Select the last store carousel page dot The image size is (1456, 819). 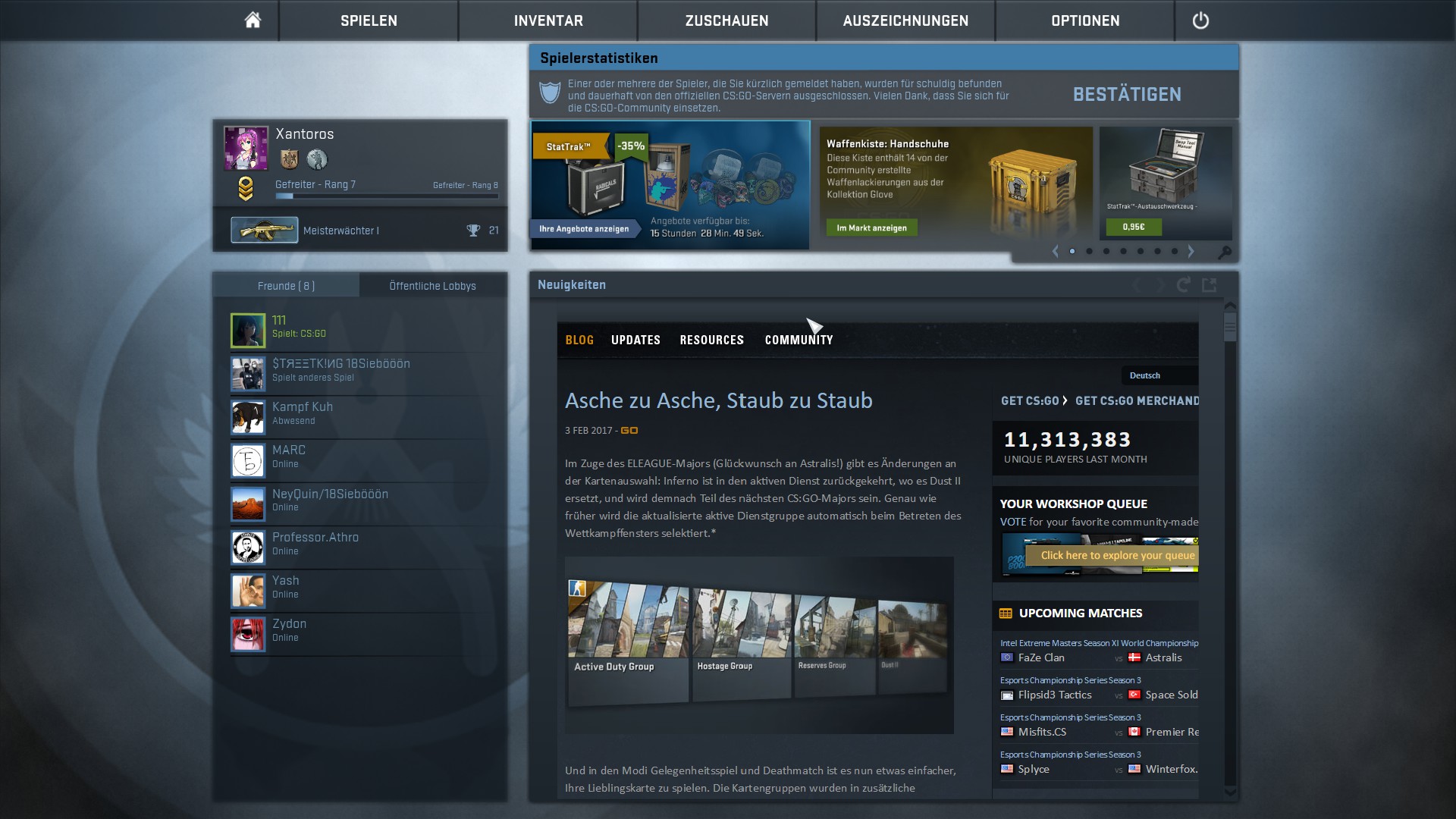(1175, 251)
